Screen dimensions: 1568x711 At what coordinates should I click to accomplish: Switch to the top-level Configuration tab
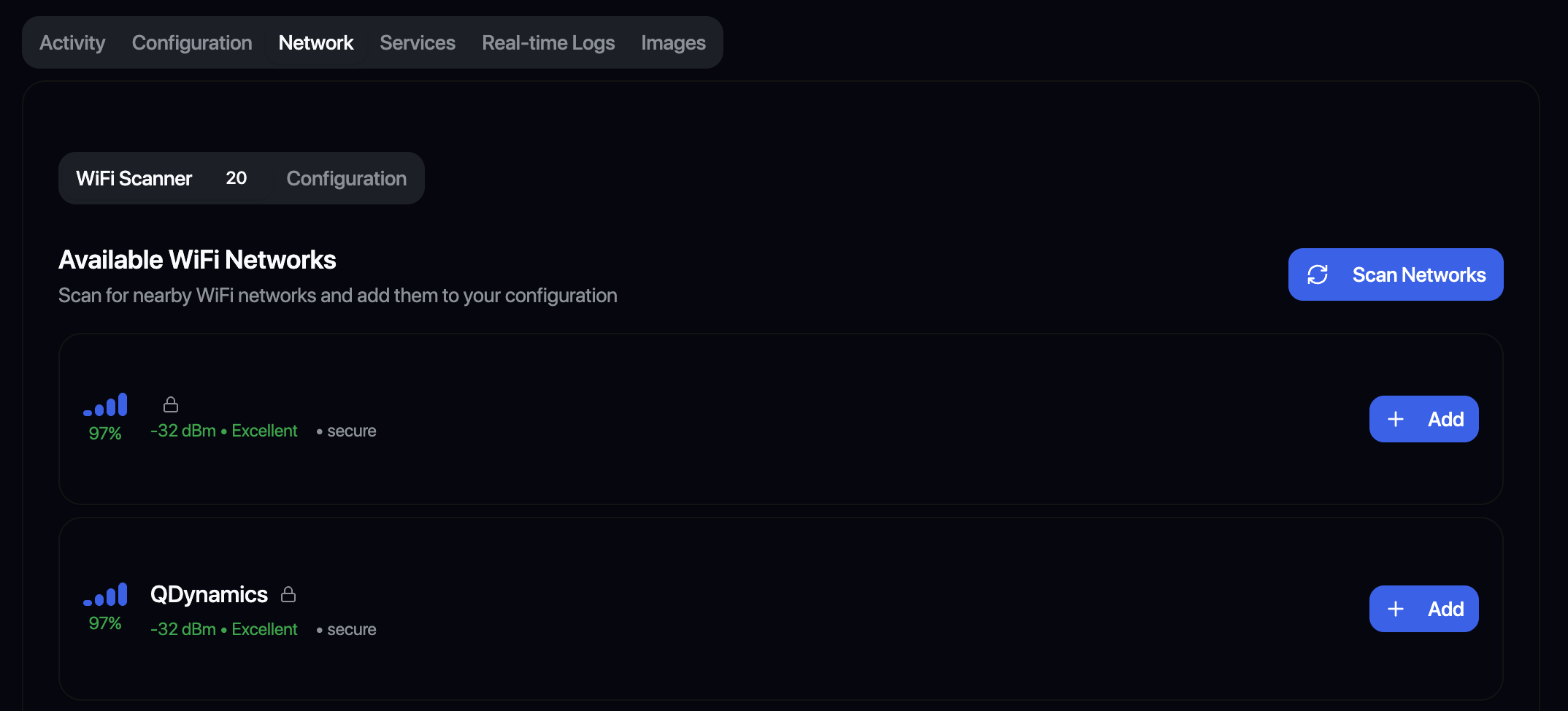point(192,43)
